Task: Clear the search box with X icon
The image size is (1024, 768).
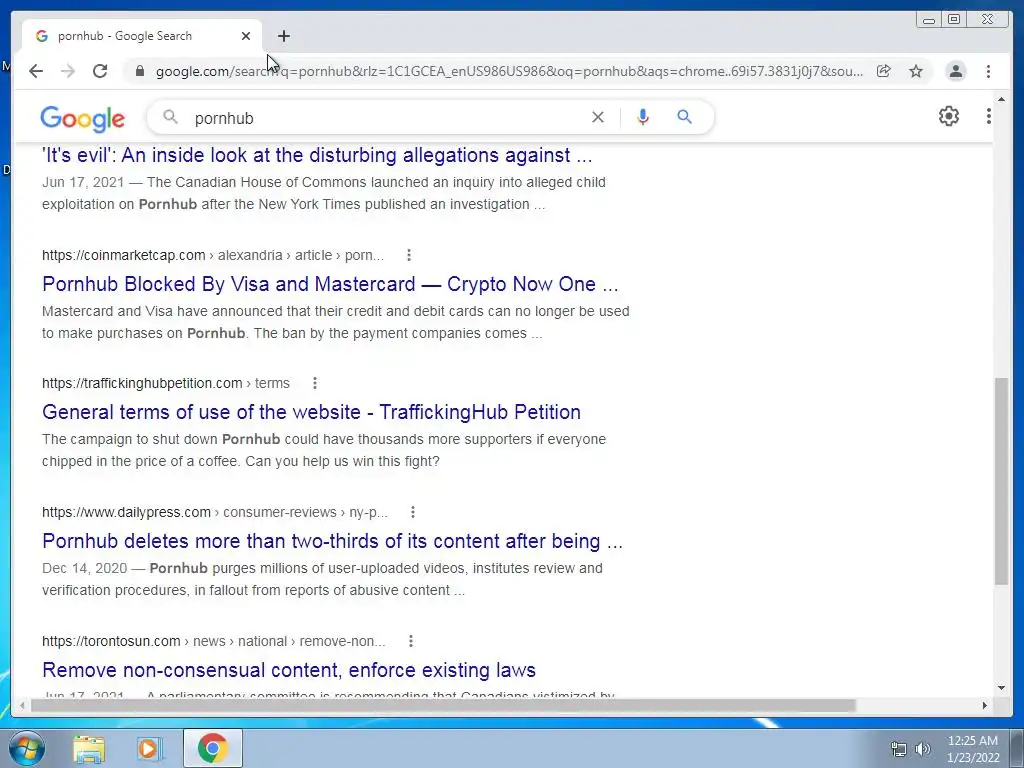Action: pyautogui.click(x=598, y=118)
